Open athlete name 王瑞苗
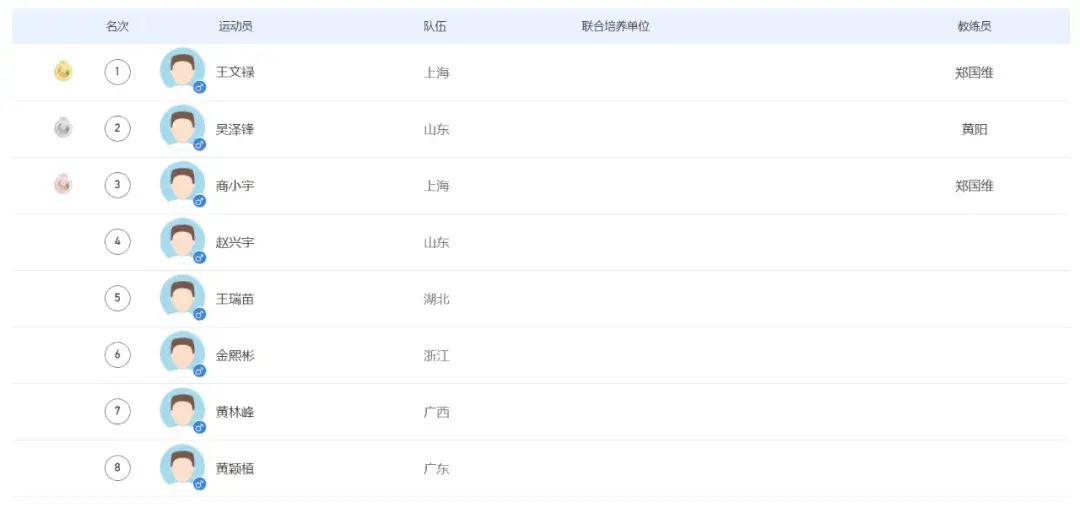 pyautogui.click(x=235, y=299)
